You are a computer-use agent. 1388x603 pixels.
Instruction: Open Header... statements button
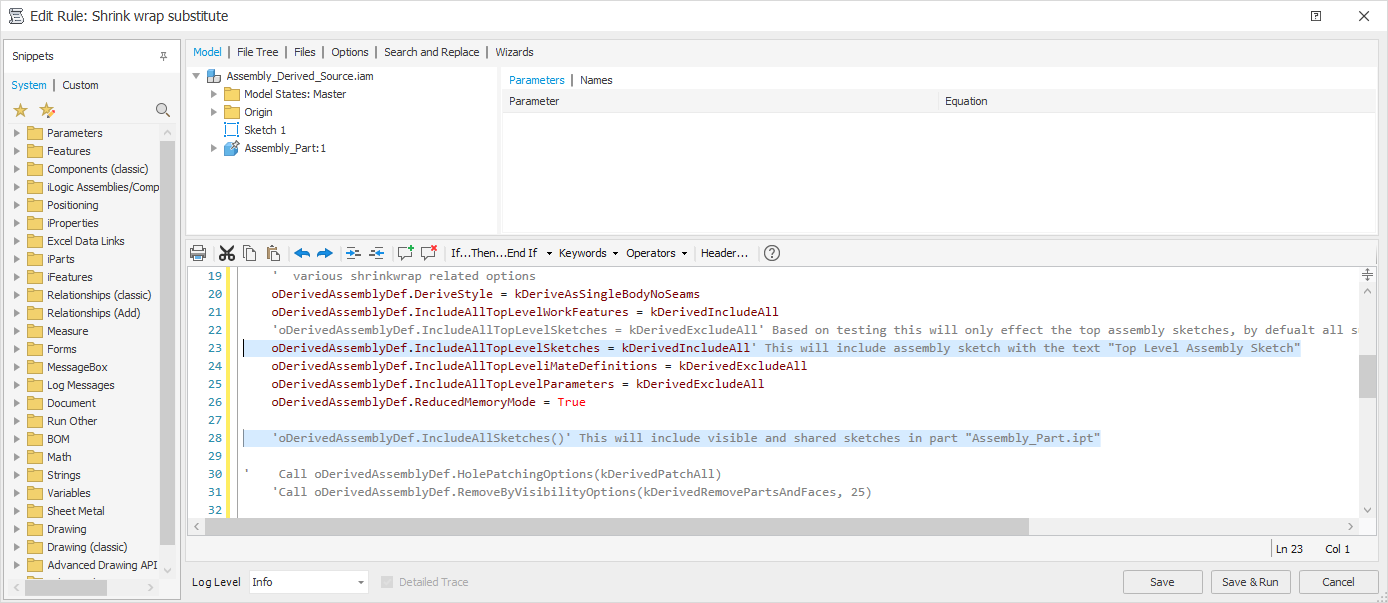click(724, 253)
